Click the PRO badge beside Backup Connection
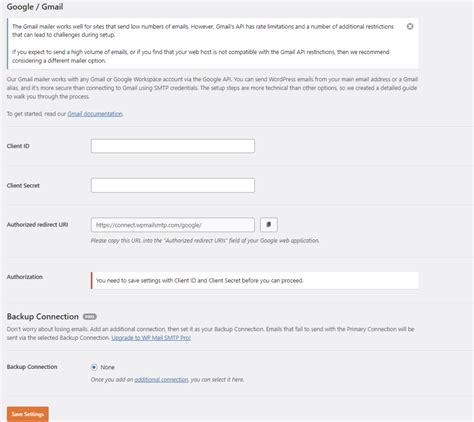This screenshot has height=422, width=474. click(90, 317)
